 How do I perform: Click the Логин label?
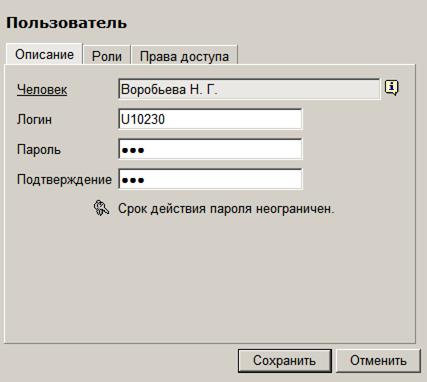click(x=34, y=119)
